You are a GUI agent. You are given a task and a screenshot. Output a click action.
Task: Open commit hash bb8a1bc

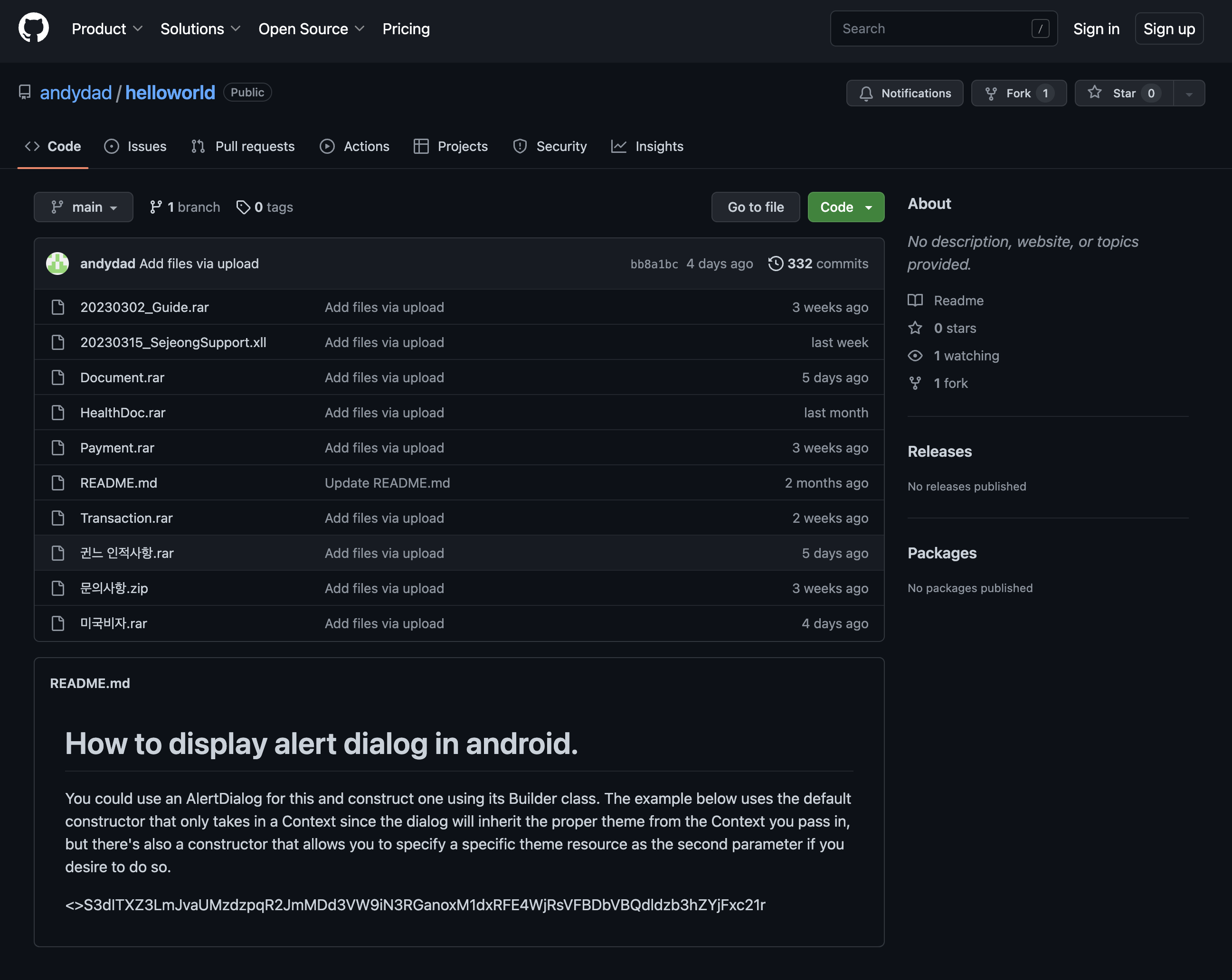[654, 264]
